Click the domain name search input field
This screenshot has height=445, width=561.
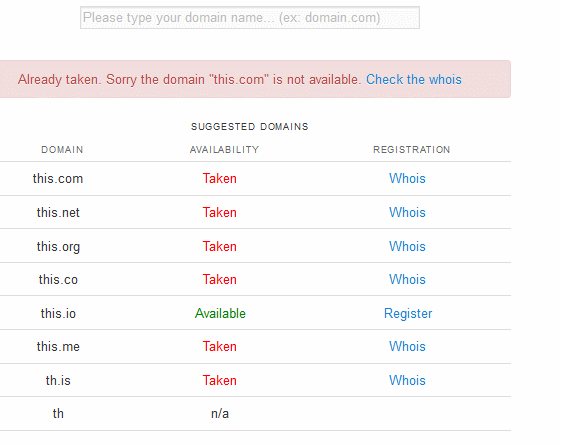pyautogui.click(x=250, y=18)
